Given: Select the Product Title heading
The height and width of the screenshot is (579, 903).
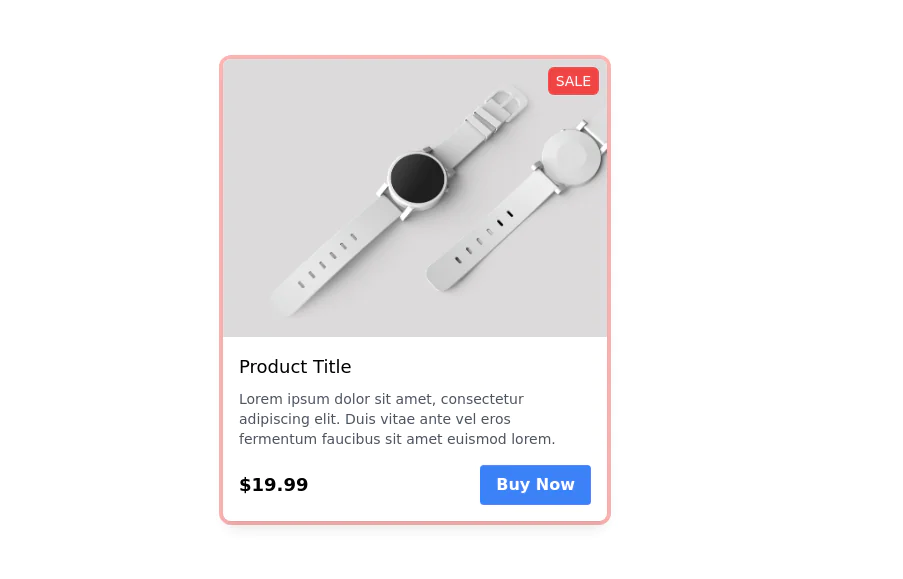Looking at the screenshot, I should tap(295, 367).
